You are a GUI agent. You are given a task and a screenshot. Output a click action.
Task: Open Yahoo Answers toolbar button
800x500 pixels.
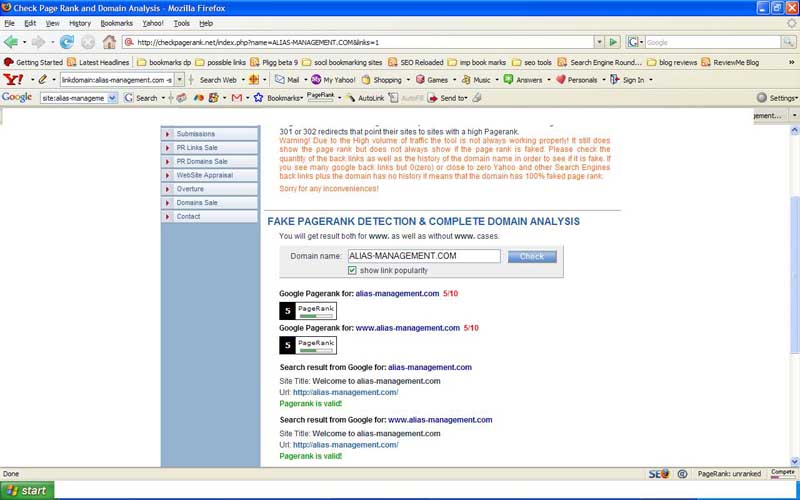point(523,80)
